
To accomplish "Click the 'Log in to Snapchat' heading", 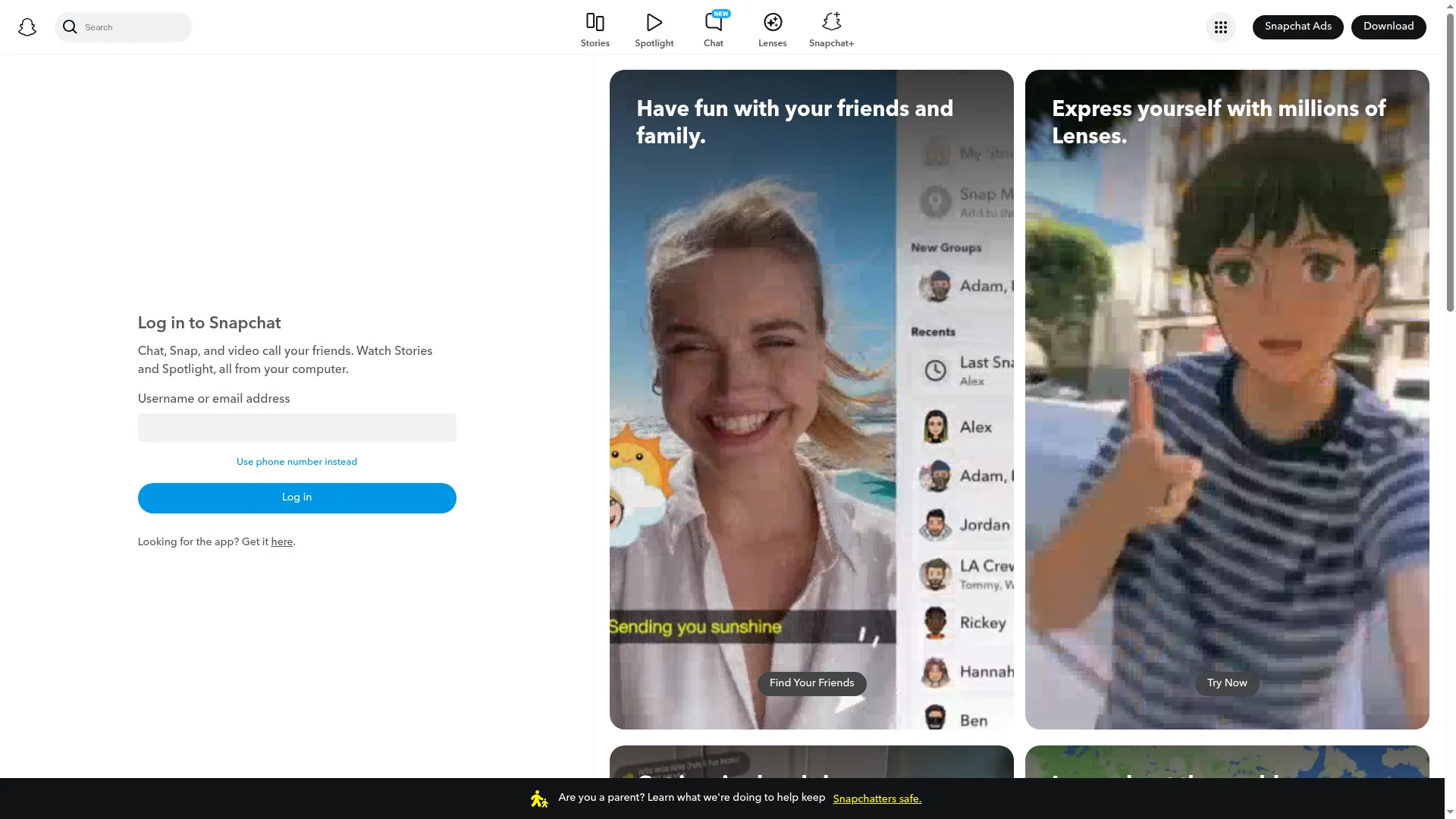I will pyautogui.click(x=209, y=323).
